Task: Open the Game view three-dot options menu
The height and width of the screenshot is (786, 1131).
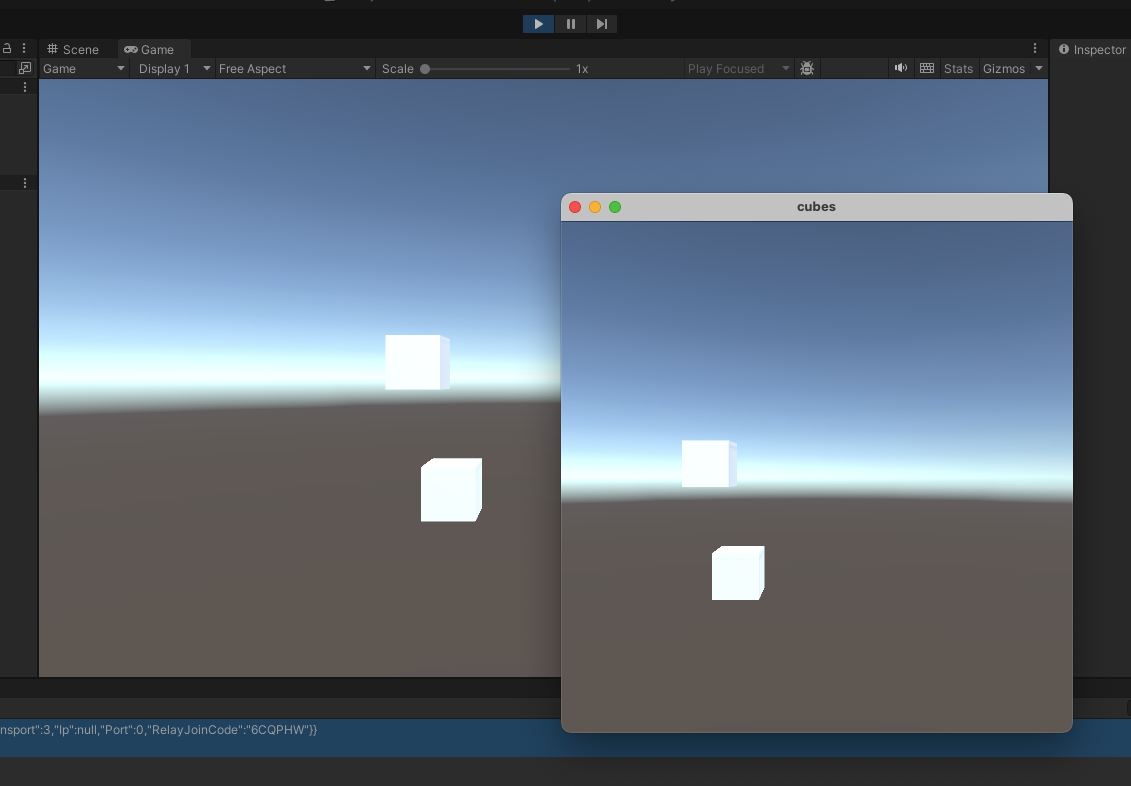Action: (1035, 48)
